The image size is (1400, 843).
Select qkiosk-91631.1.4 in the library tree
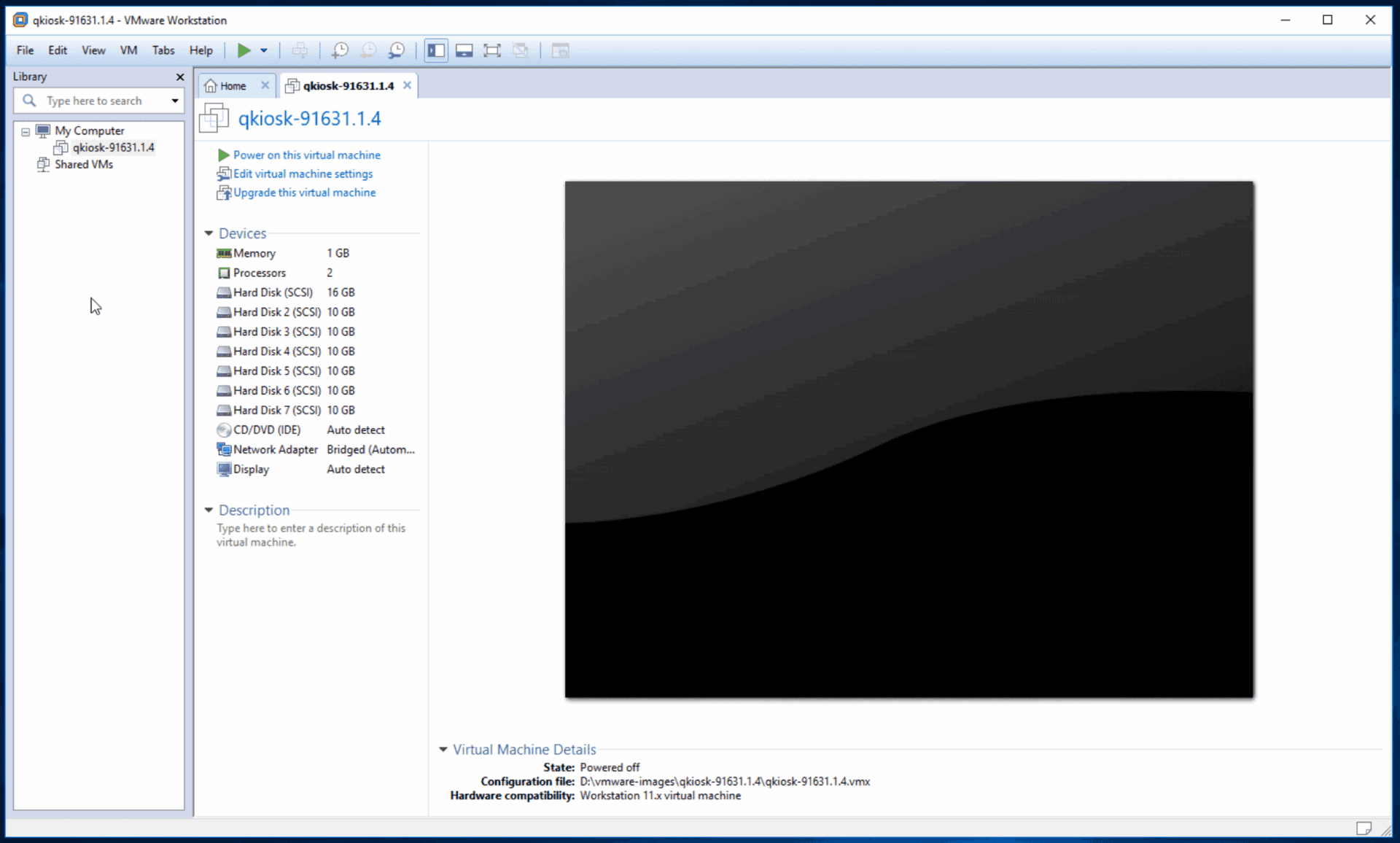(x=113, y=147)
